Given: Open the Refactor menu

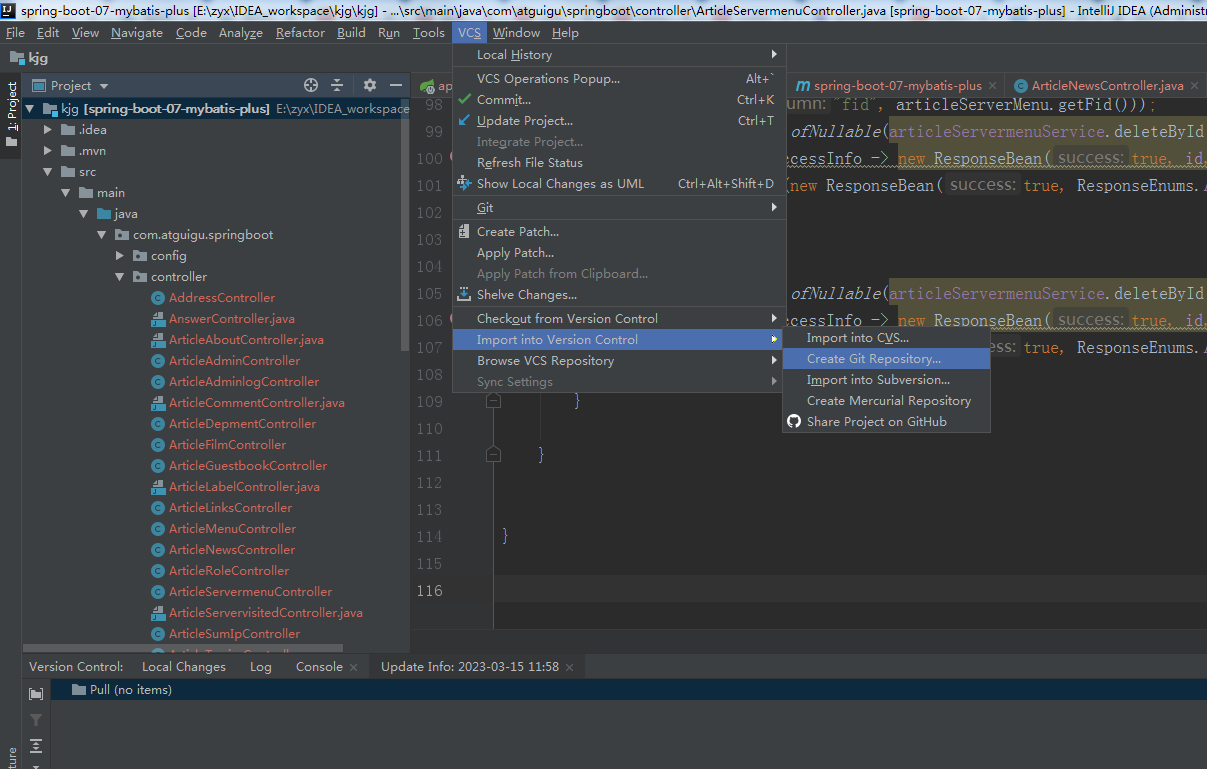Looking at the screenshot, I should point(300,33).
